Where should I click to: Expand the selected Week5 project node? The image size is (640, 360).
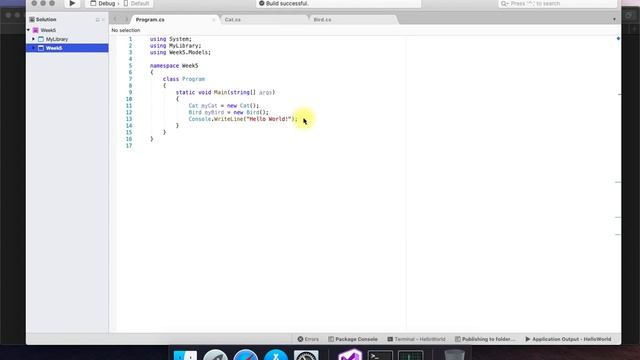tap(33, 48)
